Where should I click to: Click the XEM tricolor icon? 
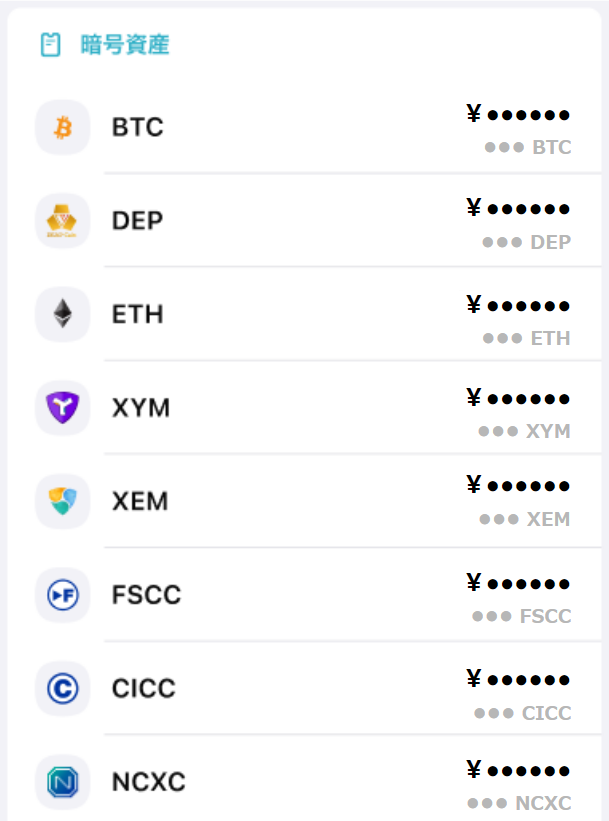click(x=63, y=501)
